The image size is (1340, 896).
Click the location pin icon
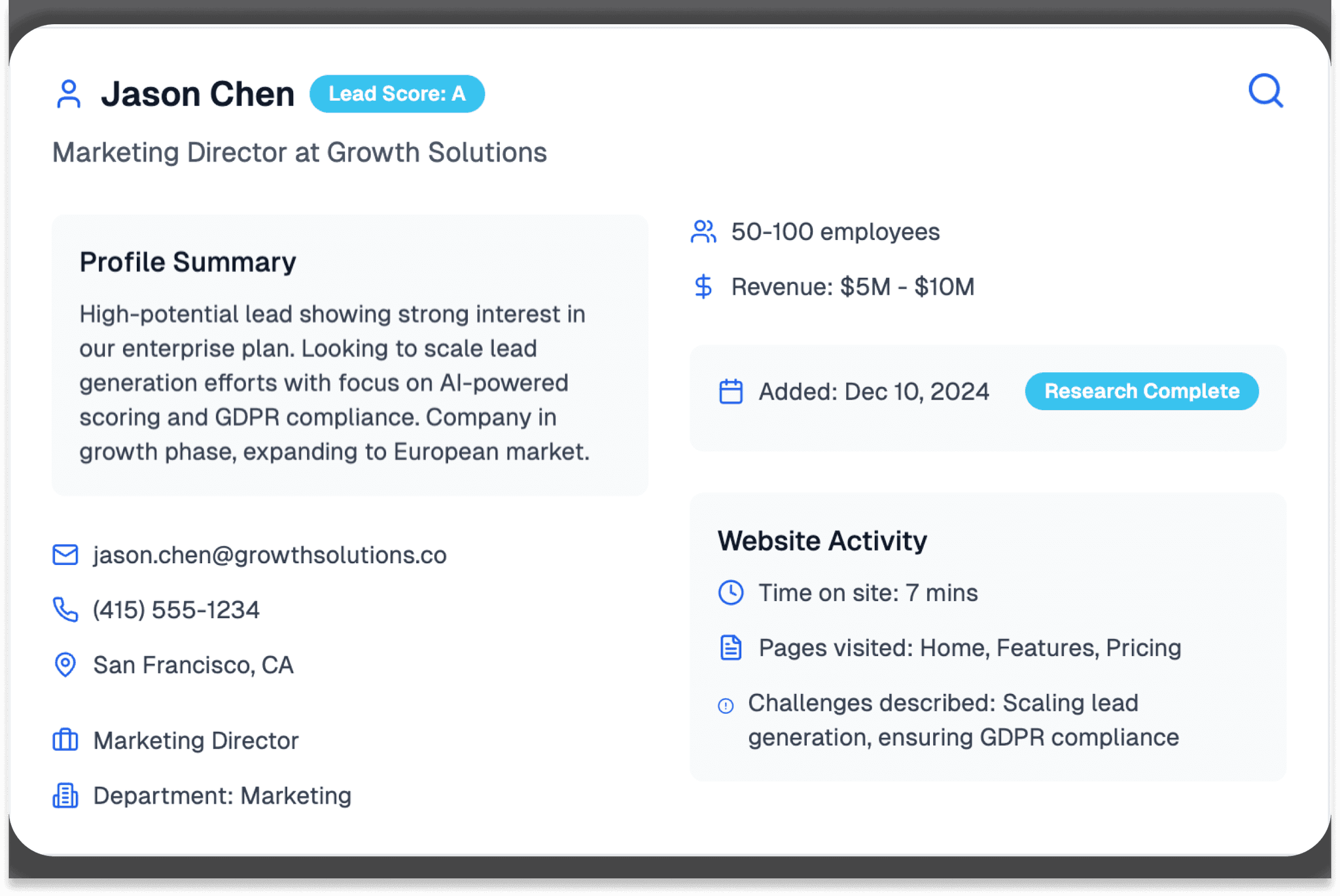click(x=65, y=664)
